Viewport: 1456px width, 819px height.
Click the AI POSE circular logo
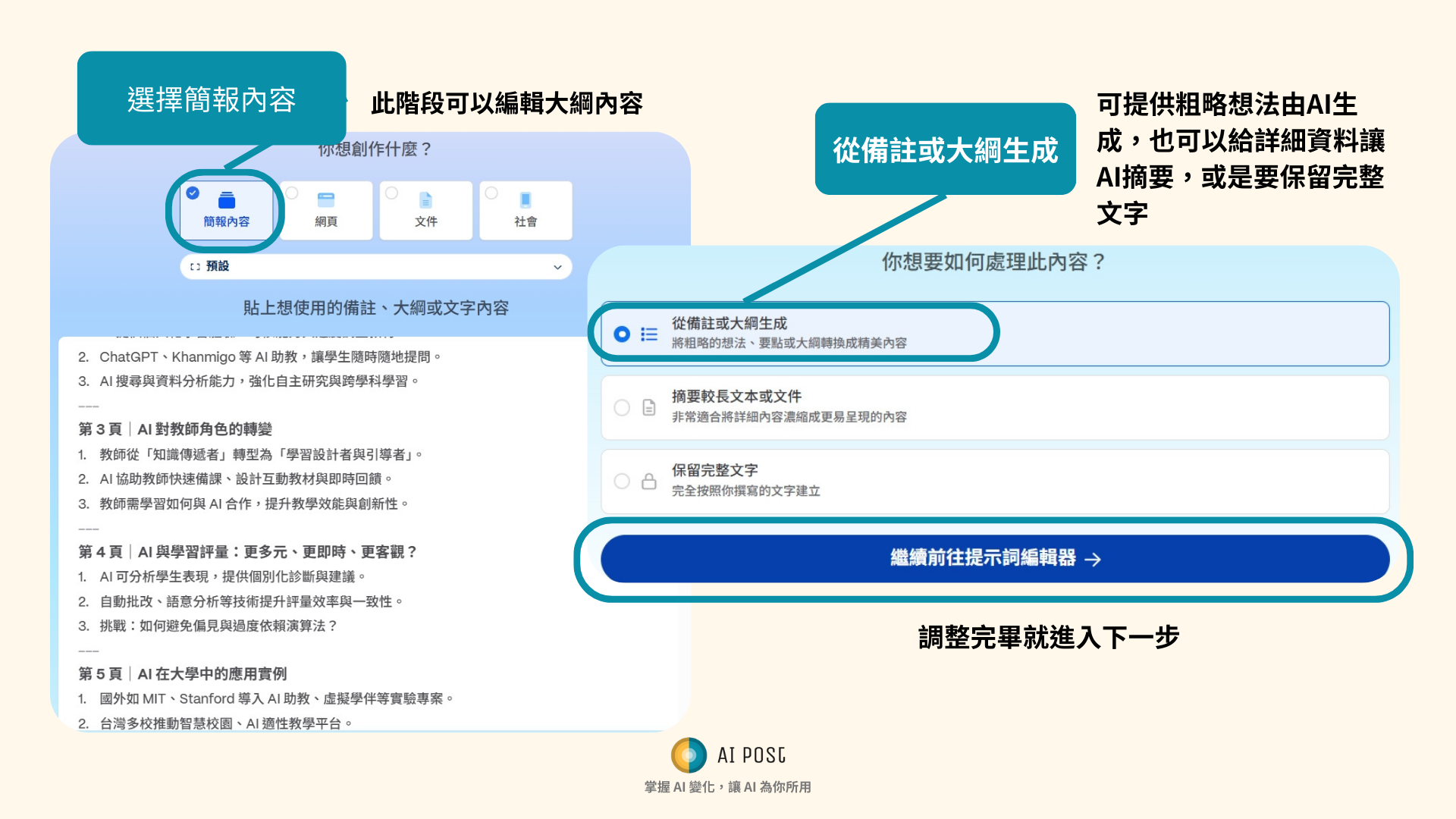click(689, 755)
